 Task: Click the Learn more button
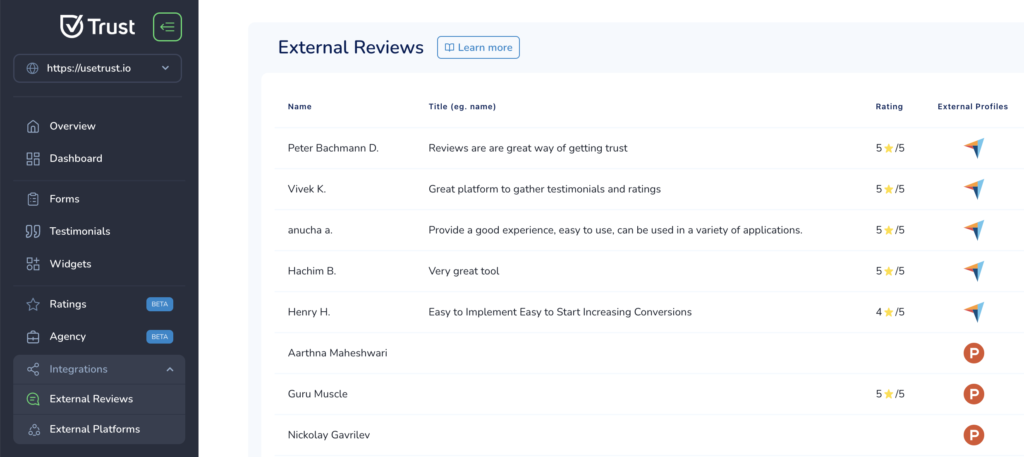[x=478, y=48]
